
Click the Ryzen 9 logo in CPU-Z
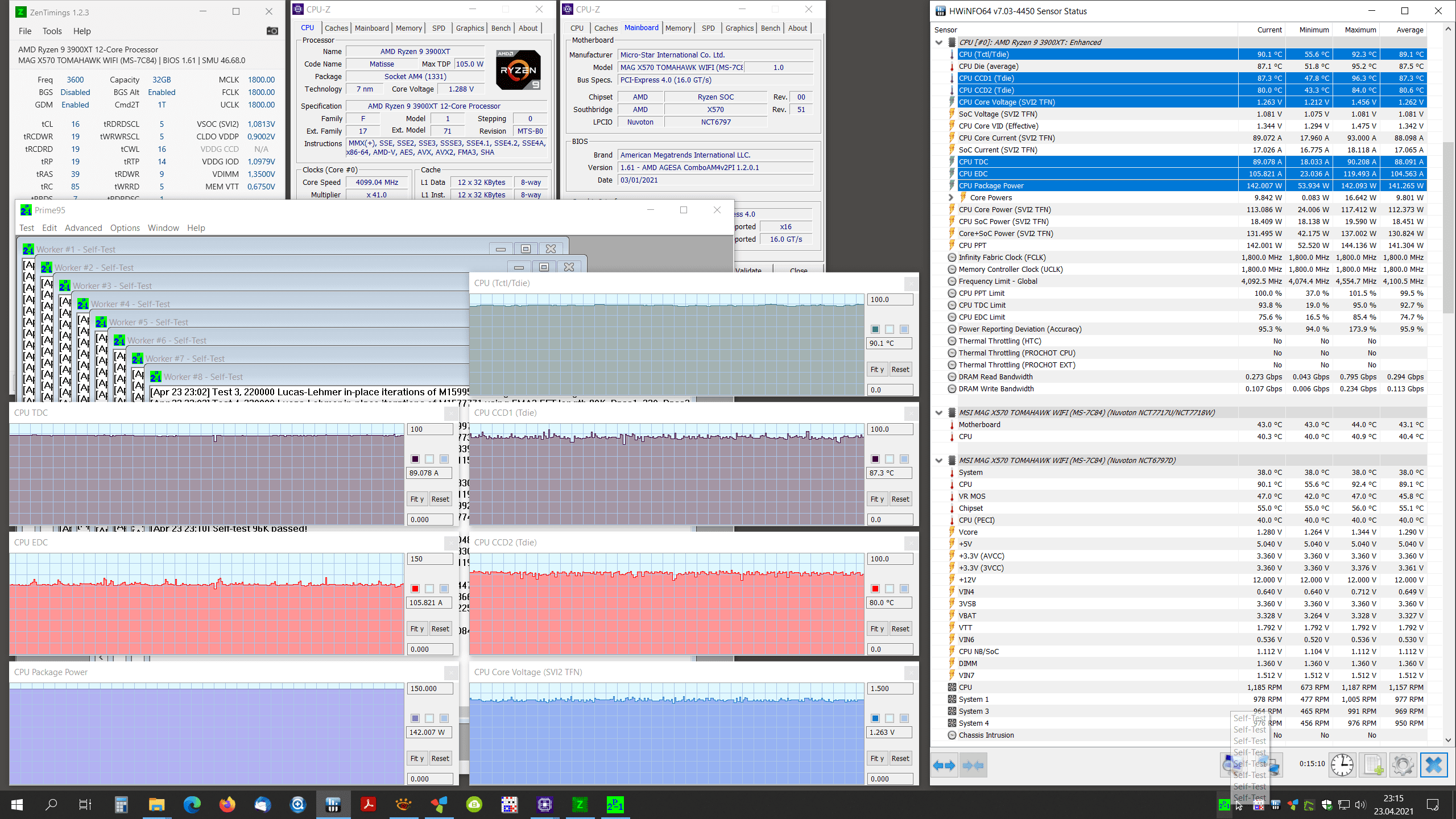(x=518, y=70)
